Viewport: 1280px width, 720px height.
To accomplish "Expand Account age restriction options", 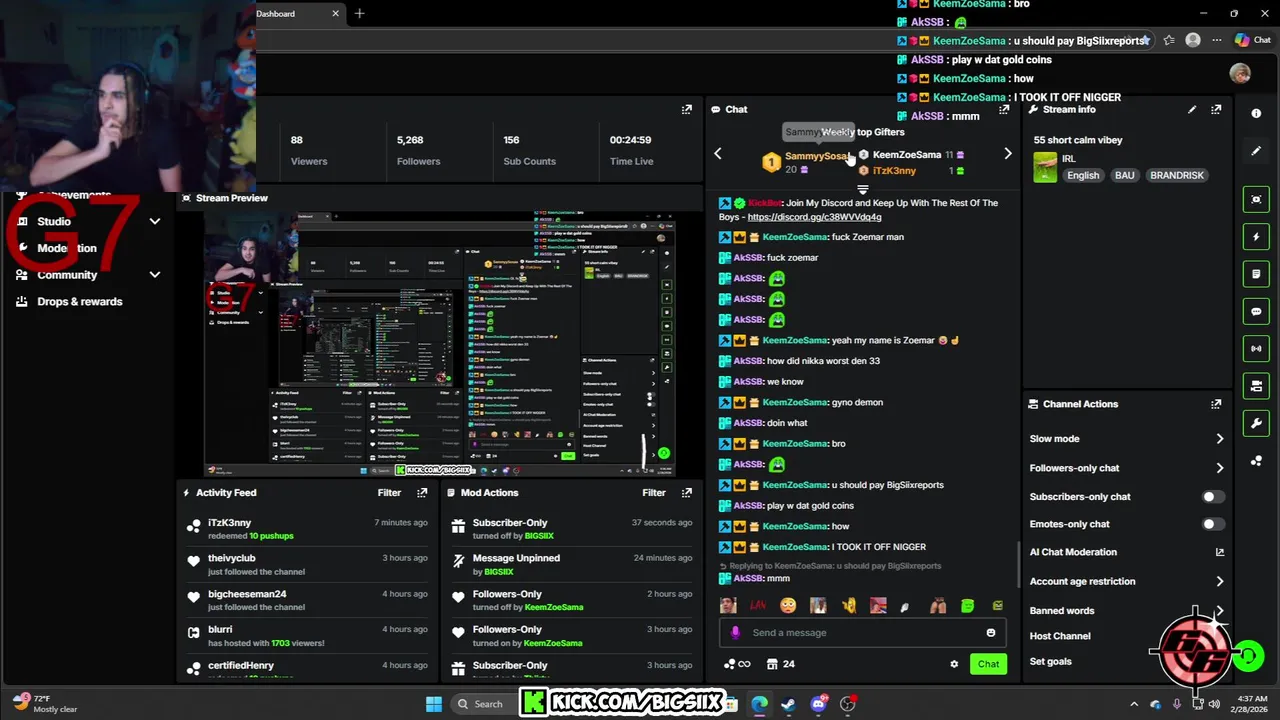I will click(1219, 581).
